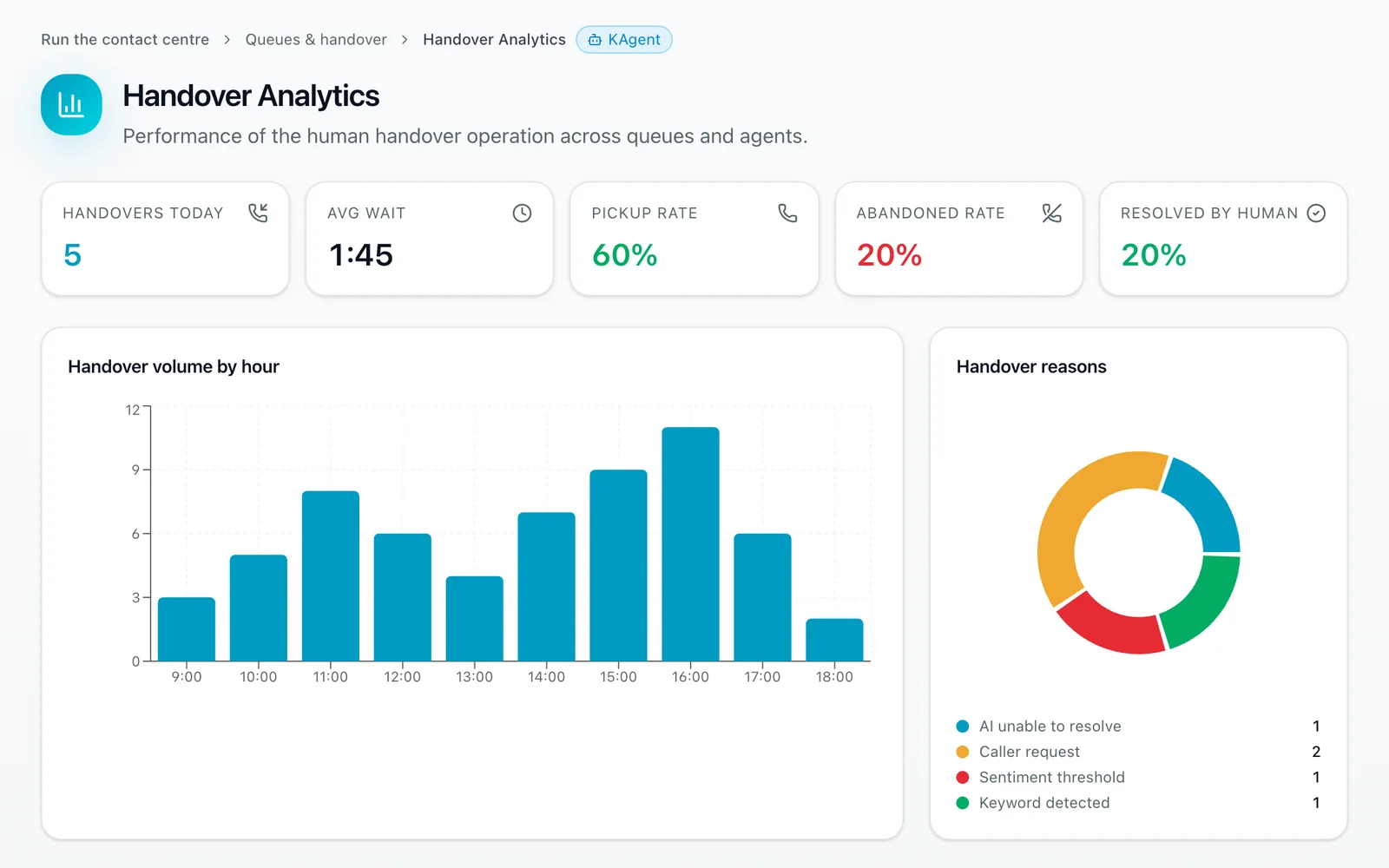Click the missed-call icon on Abandoned Rate card

tap(1051, 213)
